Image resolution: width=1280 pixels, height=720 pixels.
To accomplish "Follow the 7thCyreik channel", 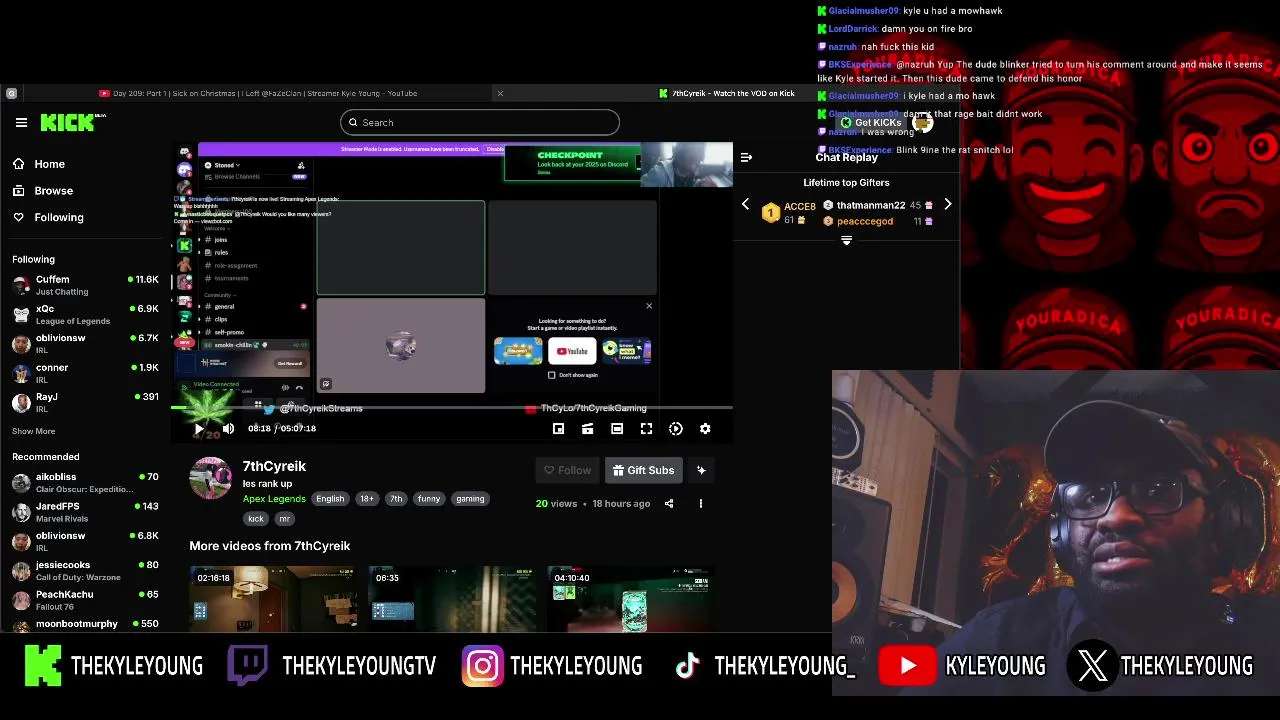I will click(567, 470).
